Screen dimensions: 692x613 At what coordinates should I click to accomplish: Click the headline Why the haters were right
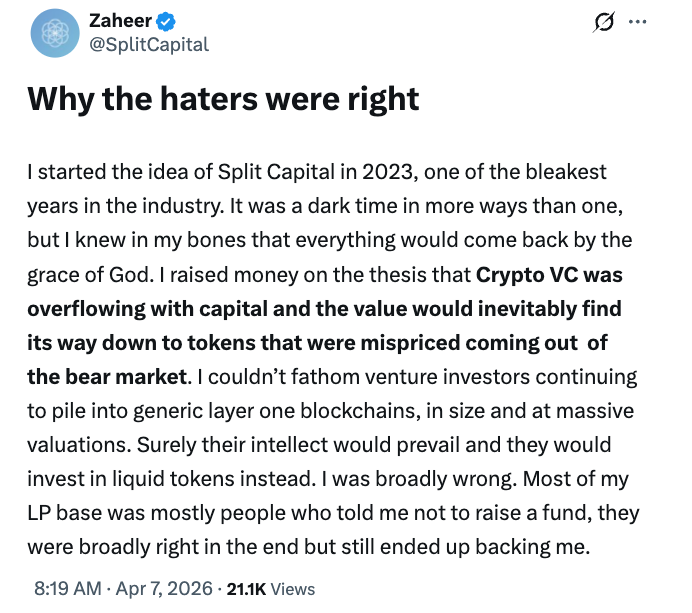222,99
